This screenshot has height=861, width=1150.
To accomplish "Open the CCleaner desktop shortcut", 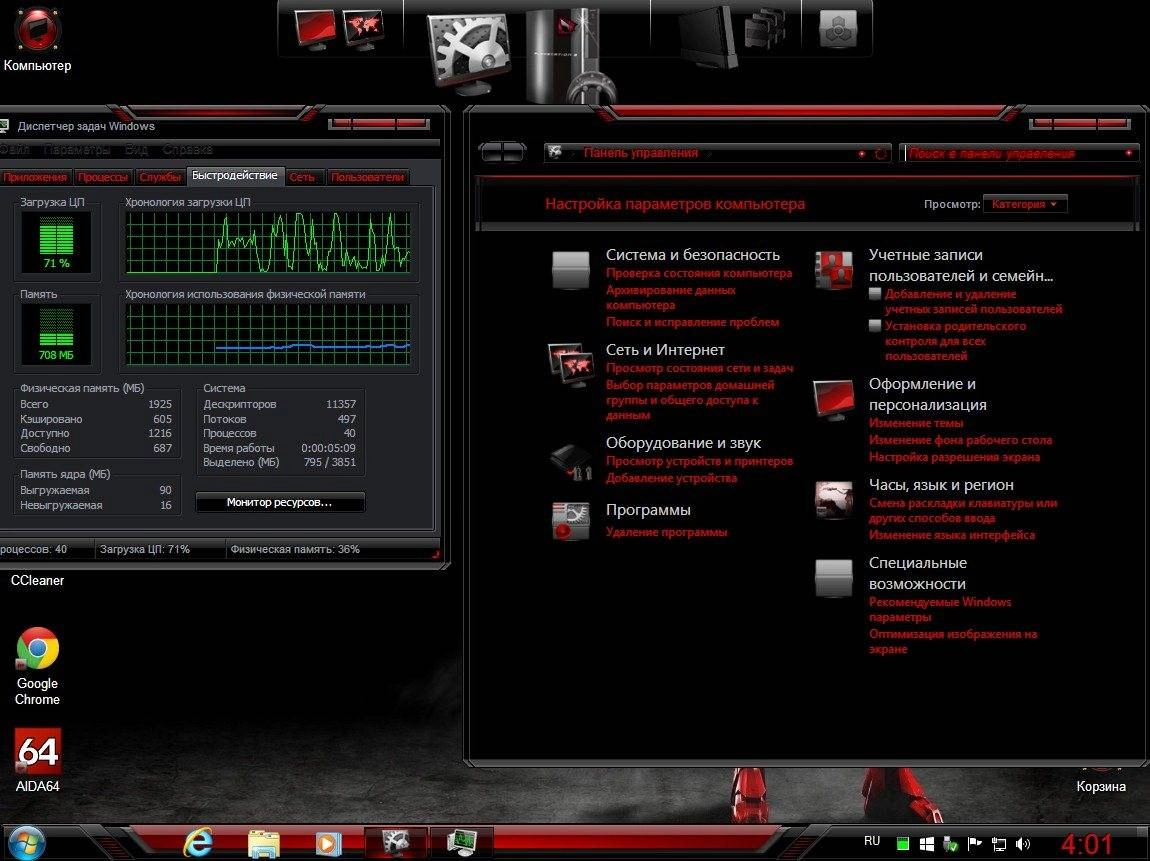I will (37, 580).
